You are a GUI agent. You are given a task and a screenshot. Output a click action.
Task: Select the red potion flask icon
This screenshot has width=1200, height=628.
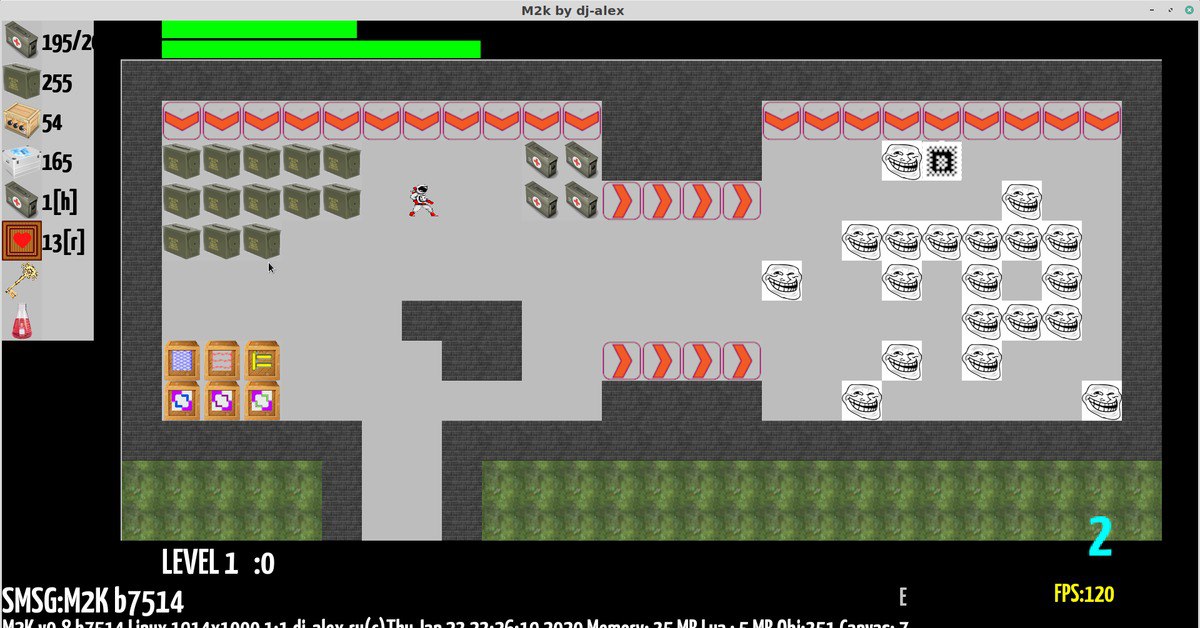(x=21, y=321)
